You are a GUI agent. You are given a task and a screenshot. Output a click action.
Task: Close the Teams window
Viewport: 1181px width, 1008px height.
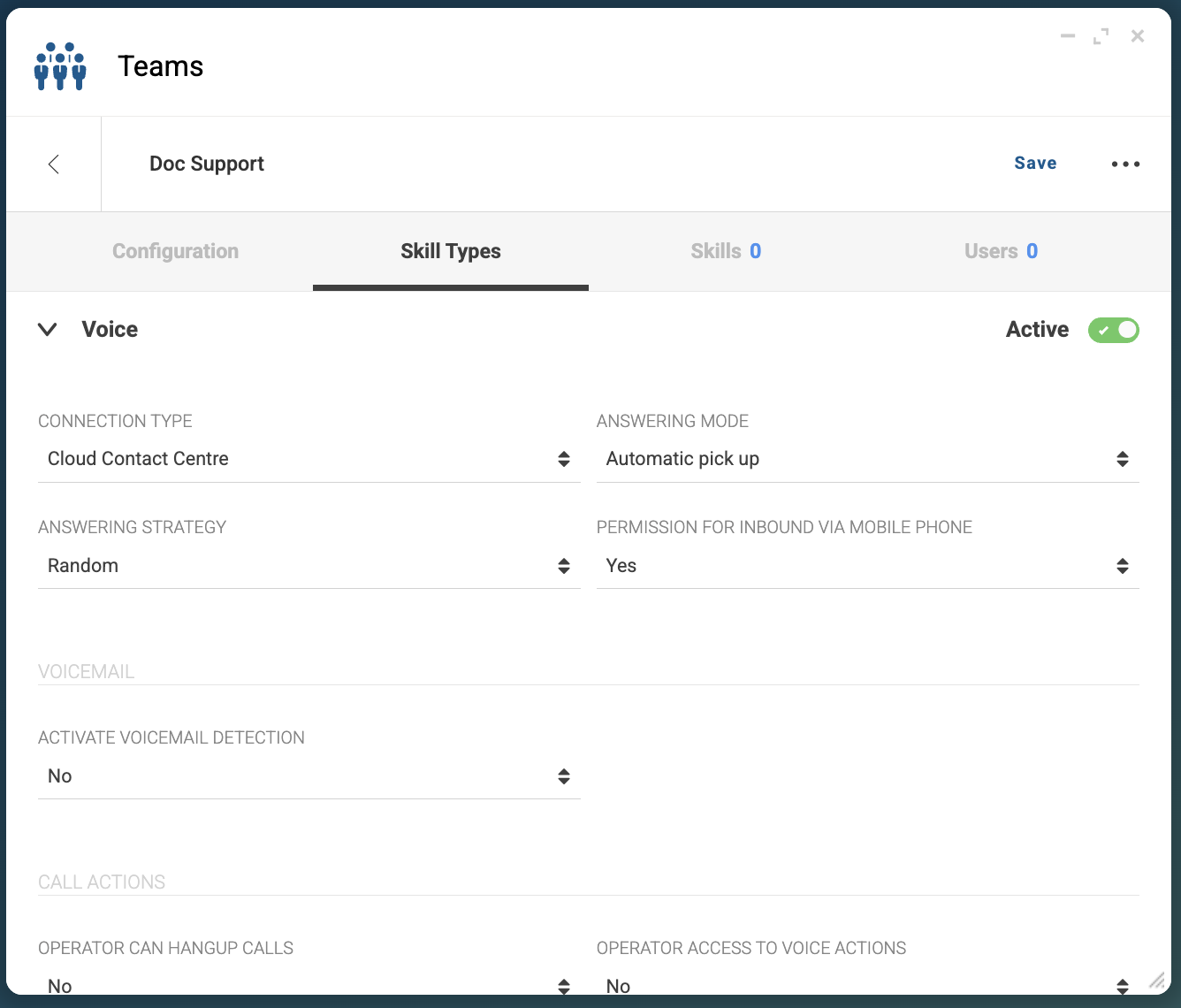(x=1138, y=36)
